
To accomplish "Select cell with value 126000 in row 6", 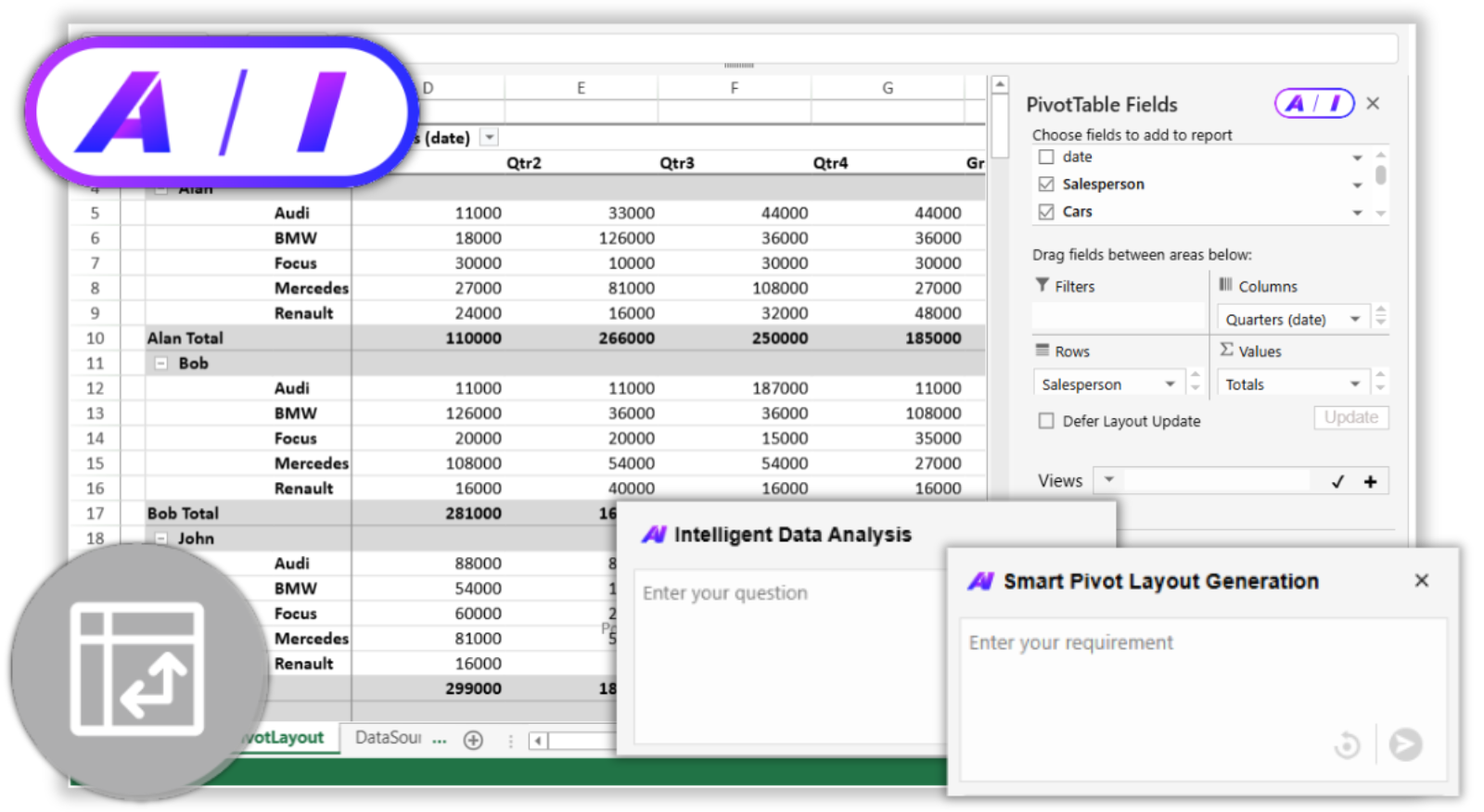I will (627, 238).
